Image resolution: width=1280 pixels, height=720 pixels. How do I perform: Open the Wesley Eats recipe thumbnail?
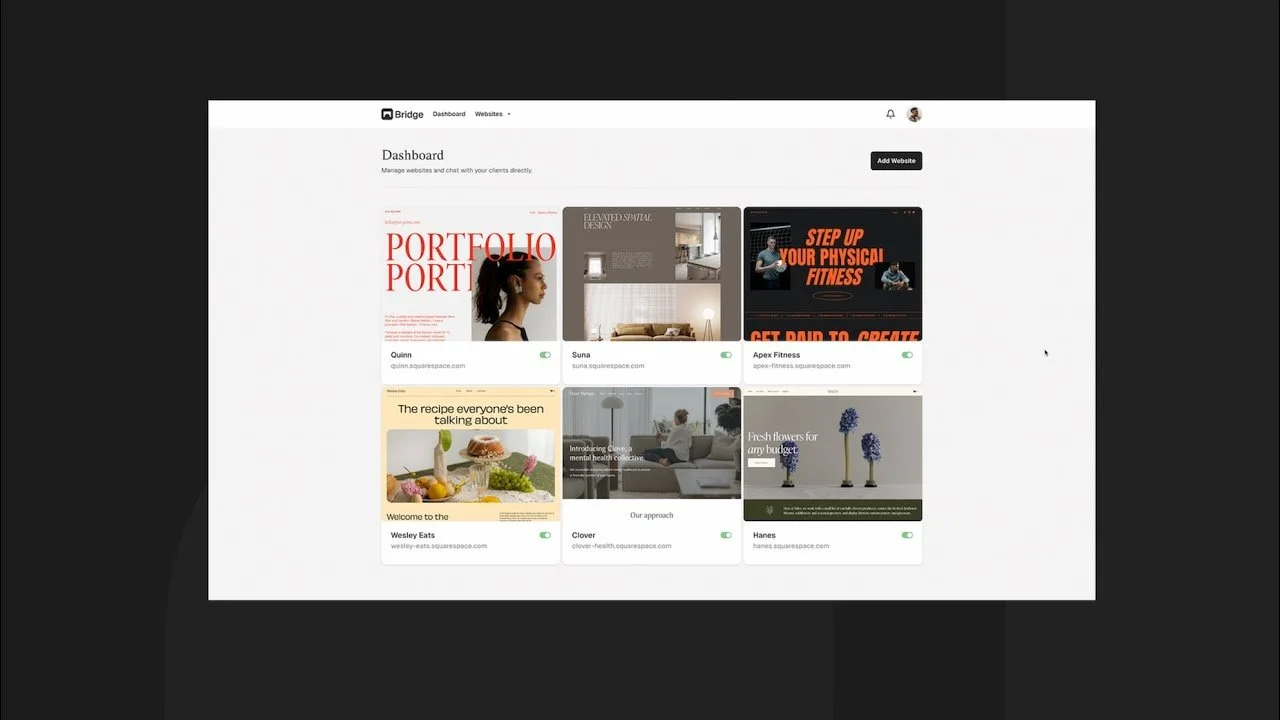469,455
